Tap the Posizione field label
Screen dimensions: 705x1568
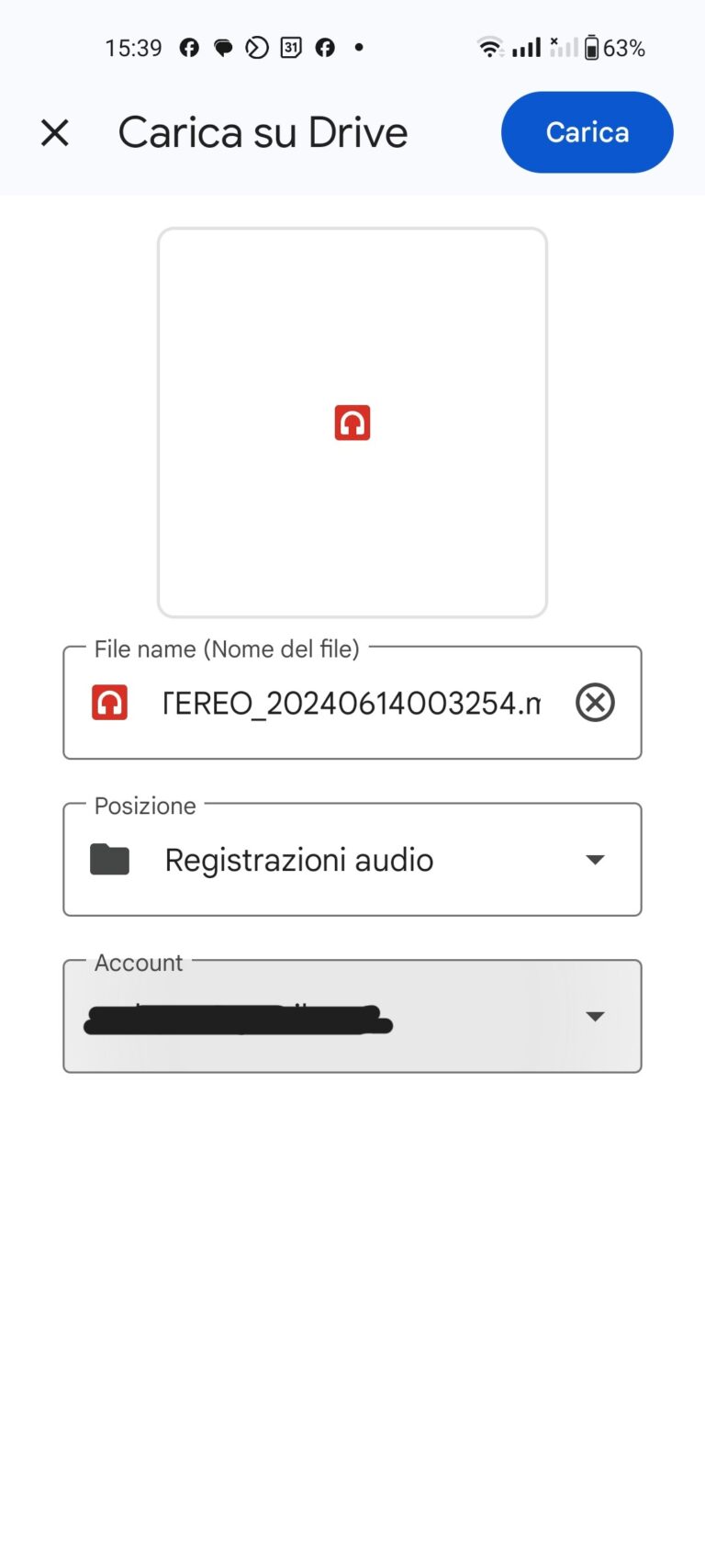coord(145,806)
